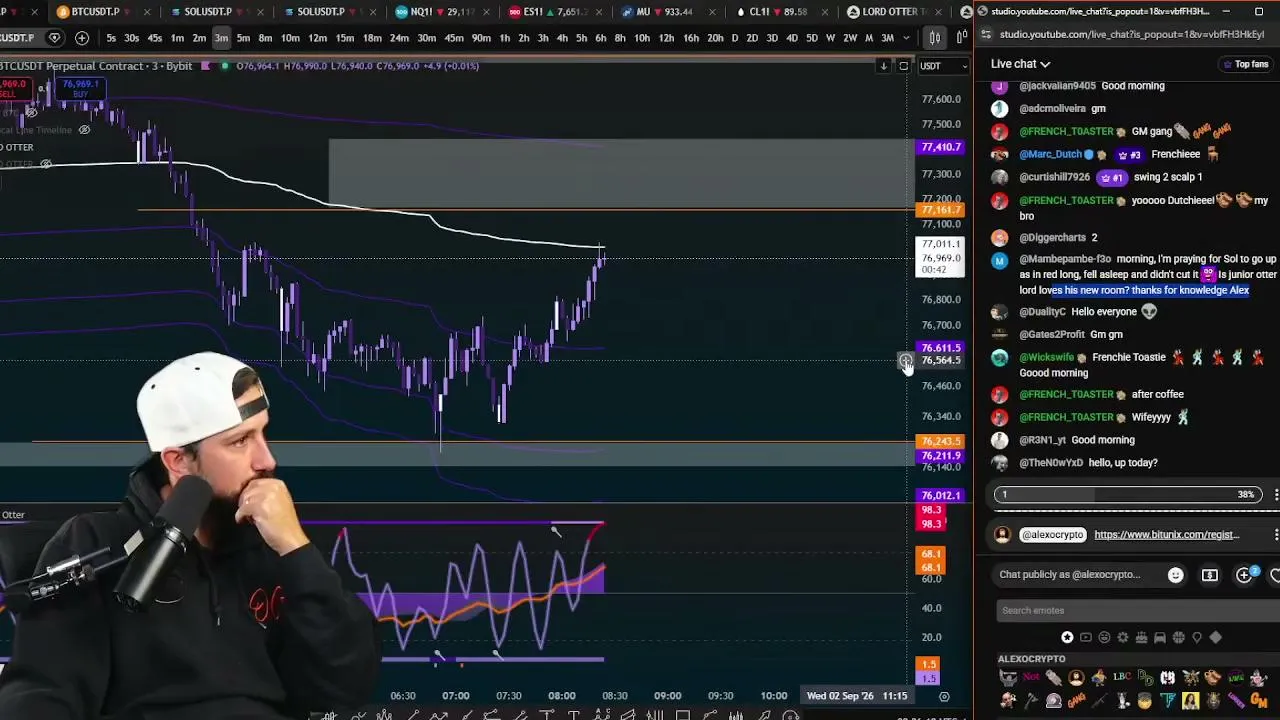
Task: Click the diamond icon beside symbol search
Action: coord(54,38)
